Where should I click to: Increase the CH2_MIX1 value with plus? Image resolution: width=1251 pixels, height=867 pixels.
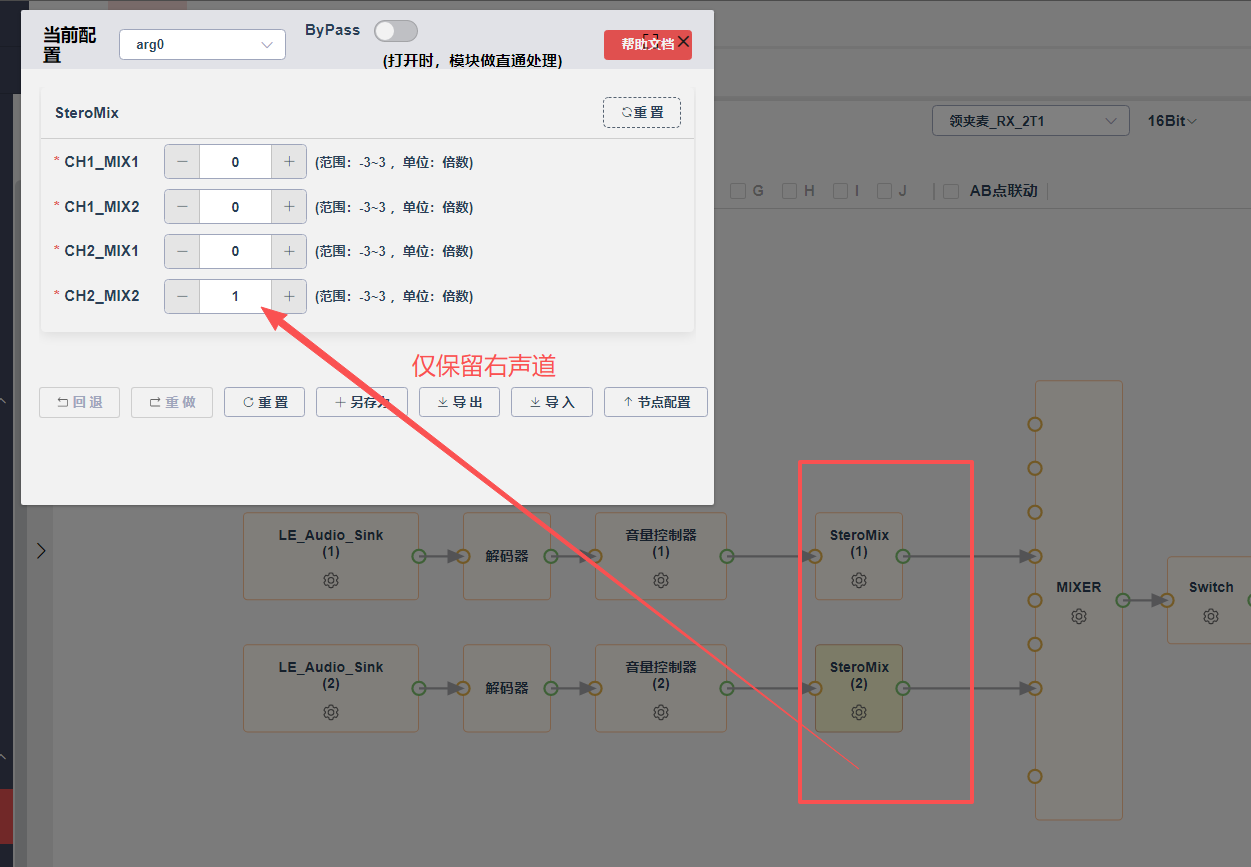(289, 251)
